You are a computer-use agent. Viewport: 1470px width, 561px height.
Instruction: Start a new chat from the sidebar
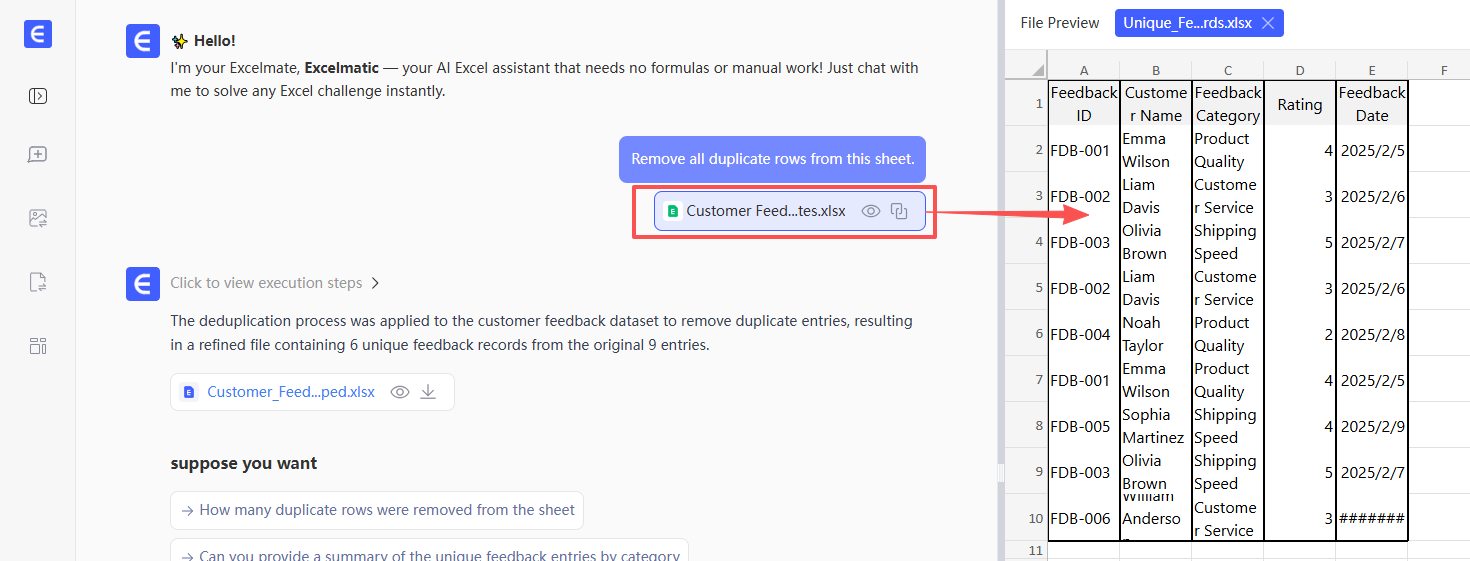pos(38,155)
